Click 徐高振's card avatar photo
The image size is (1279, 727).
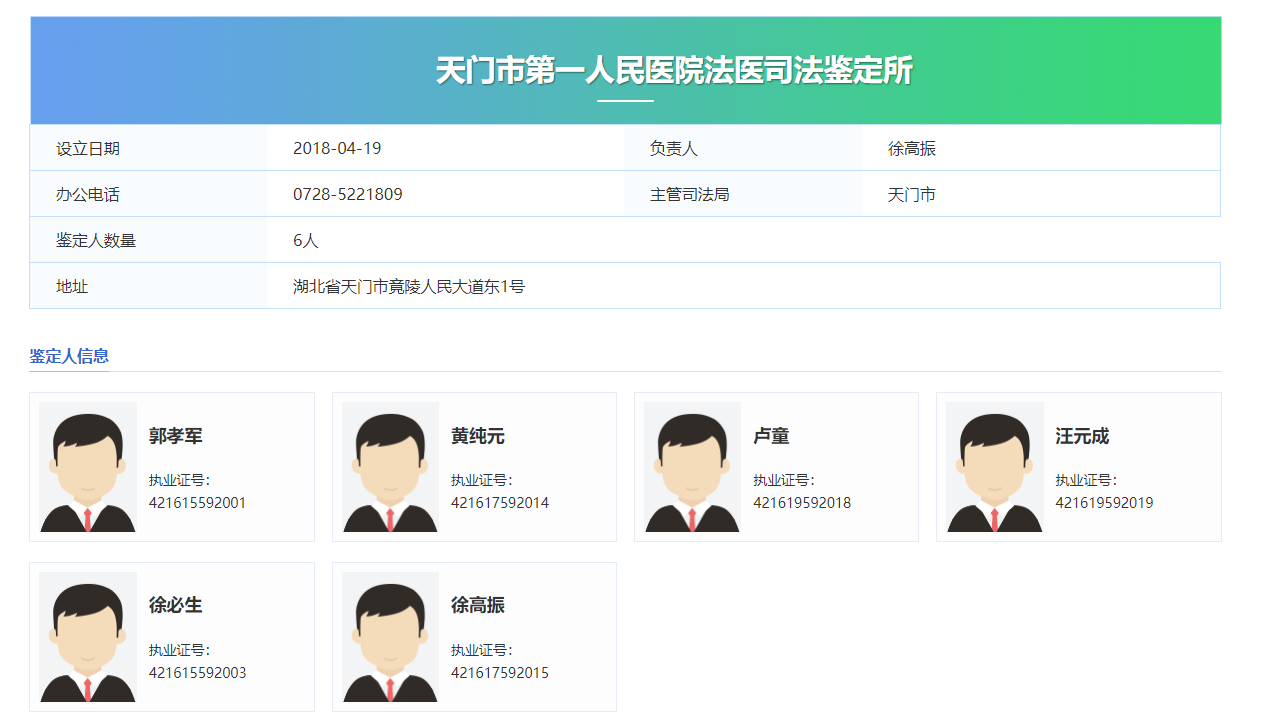(x=390, y=637)
